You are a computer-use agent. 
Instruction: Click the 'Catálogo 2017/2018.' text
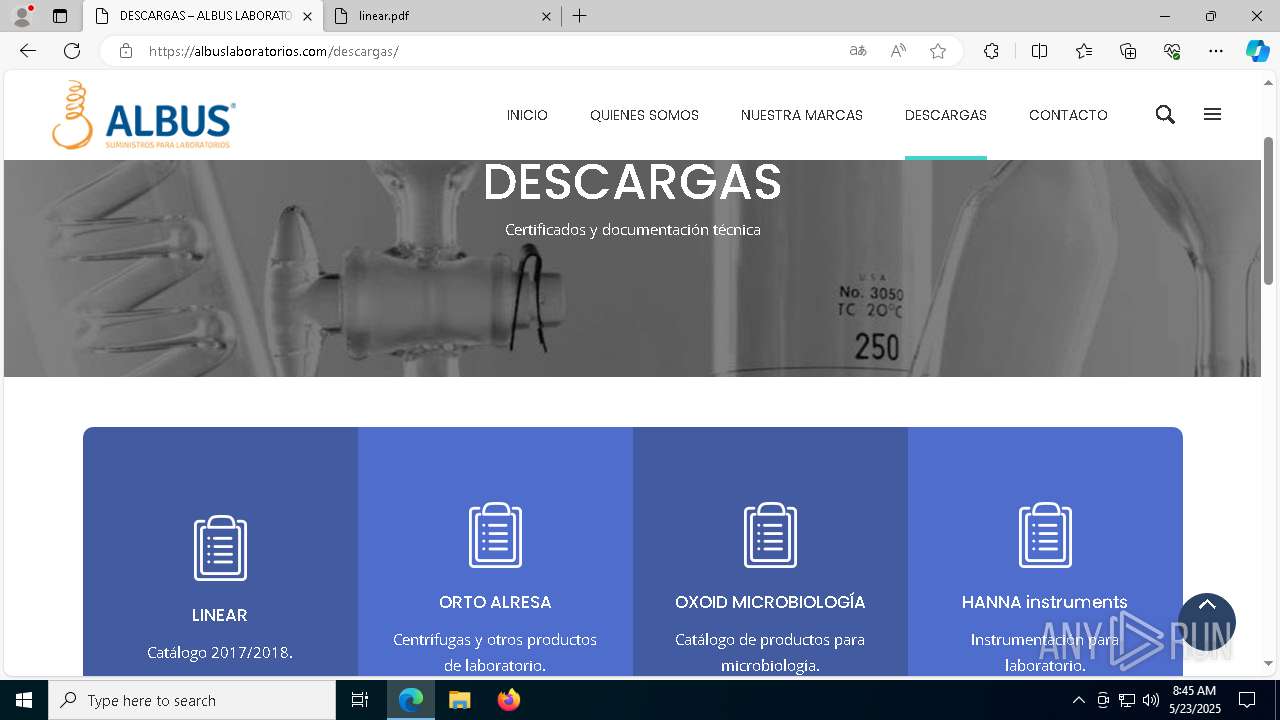coord(220,652)
